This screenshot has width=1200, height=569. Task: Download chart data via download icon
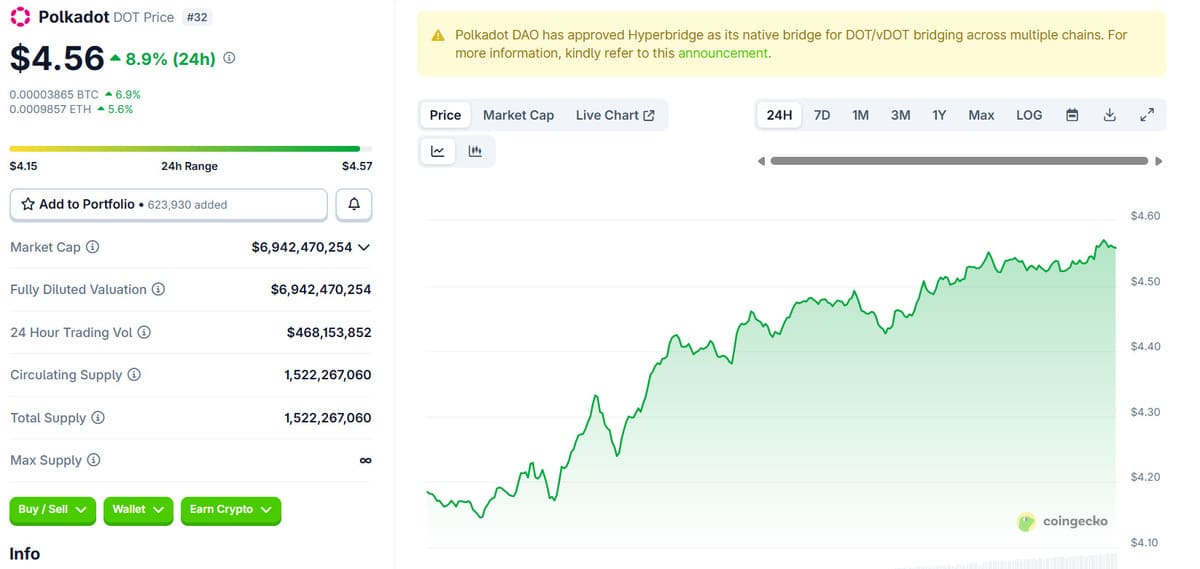coord(1109,115)
